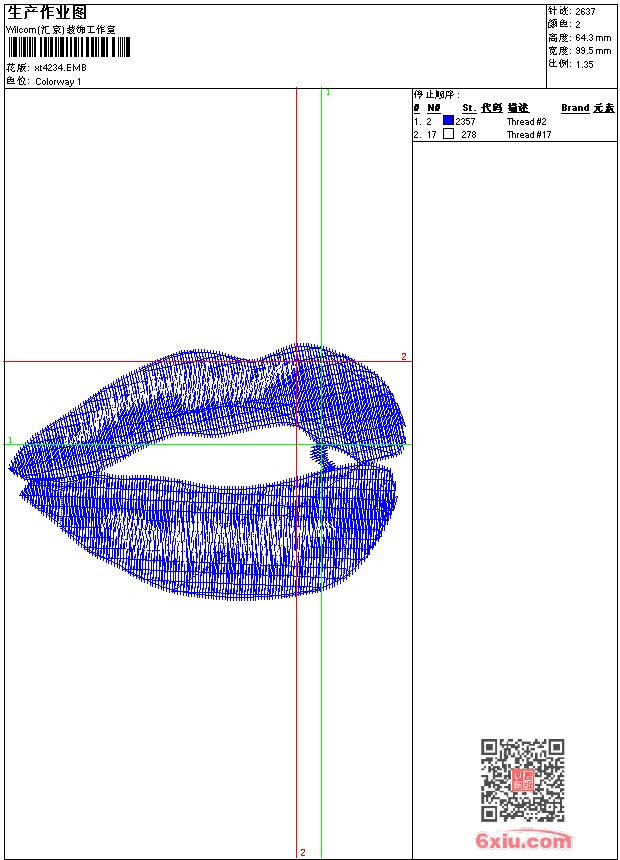Image resolution: width=620 pixels, height=860 pixels.
Task: Click the stitch count value 2637
Action: (x=585, y=12)
